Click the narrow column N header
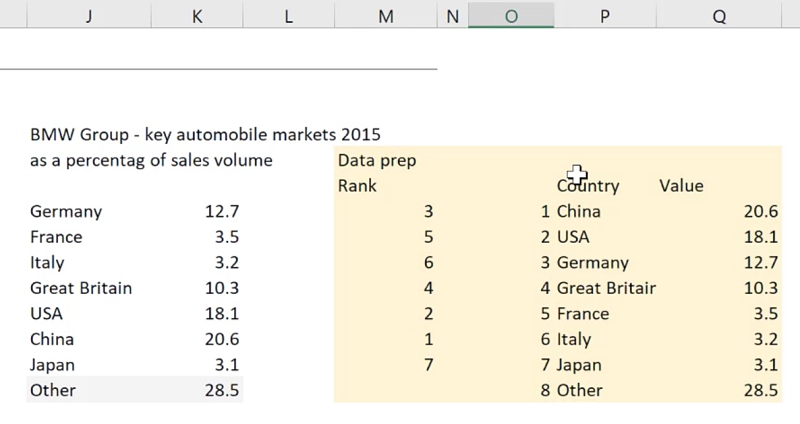This screenshot has width=800, height=424. point(452,16)
